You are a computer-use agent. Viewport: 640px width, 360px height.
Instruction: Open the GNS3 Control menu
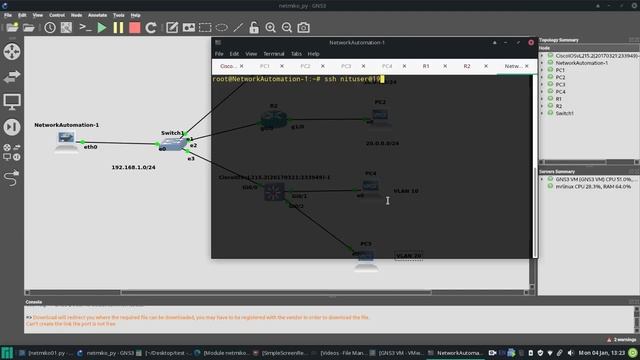(x=57, y=15)
